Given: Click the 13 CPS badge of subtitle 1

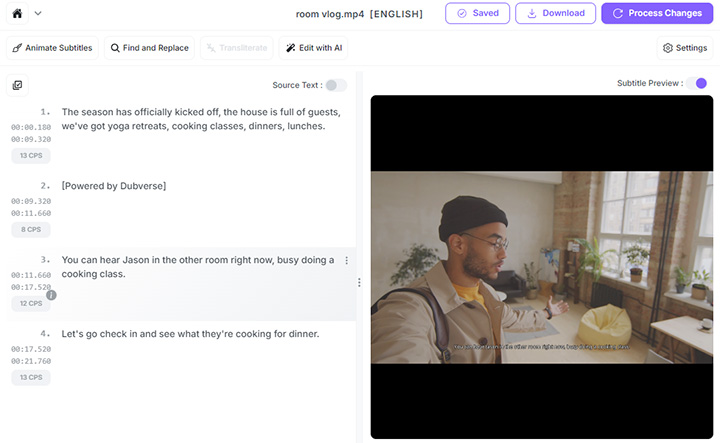Looking at the screenshot, I should [x=31, y=156].
